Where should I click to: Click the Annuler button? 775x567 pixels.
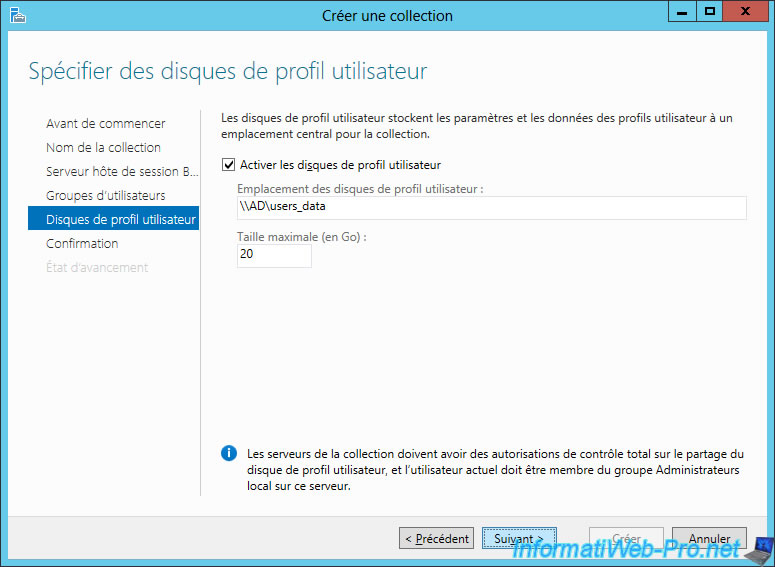[709, 538]
